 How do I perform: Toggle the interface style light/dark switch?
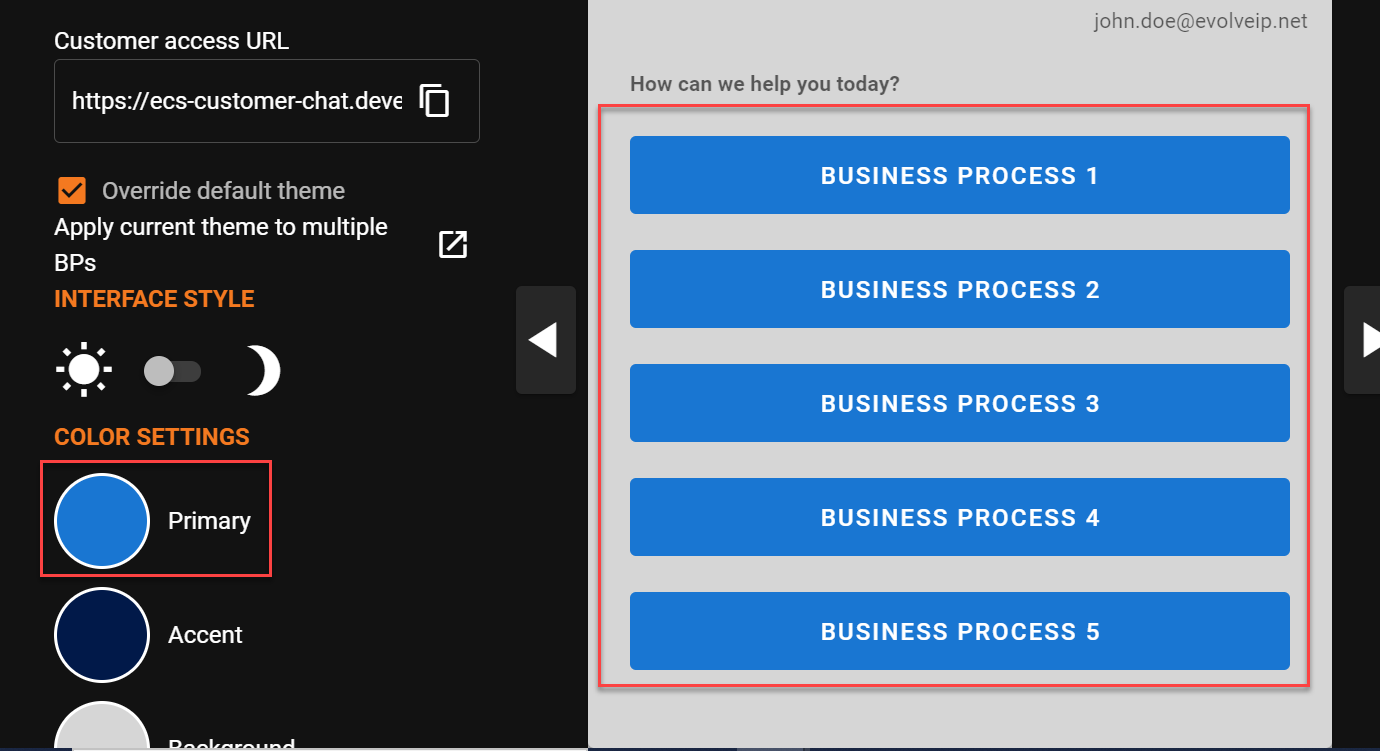pyautogui.click(x=172, y=371)
